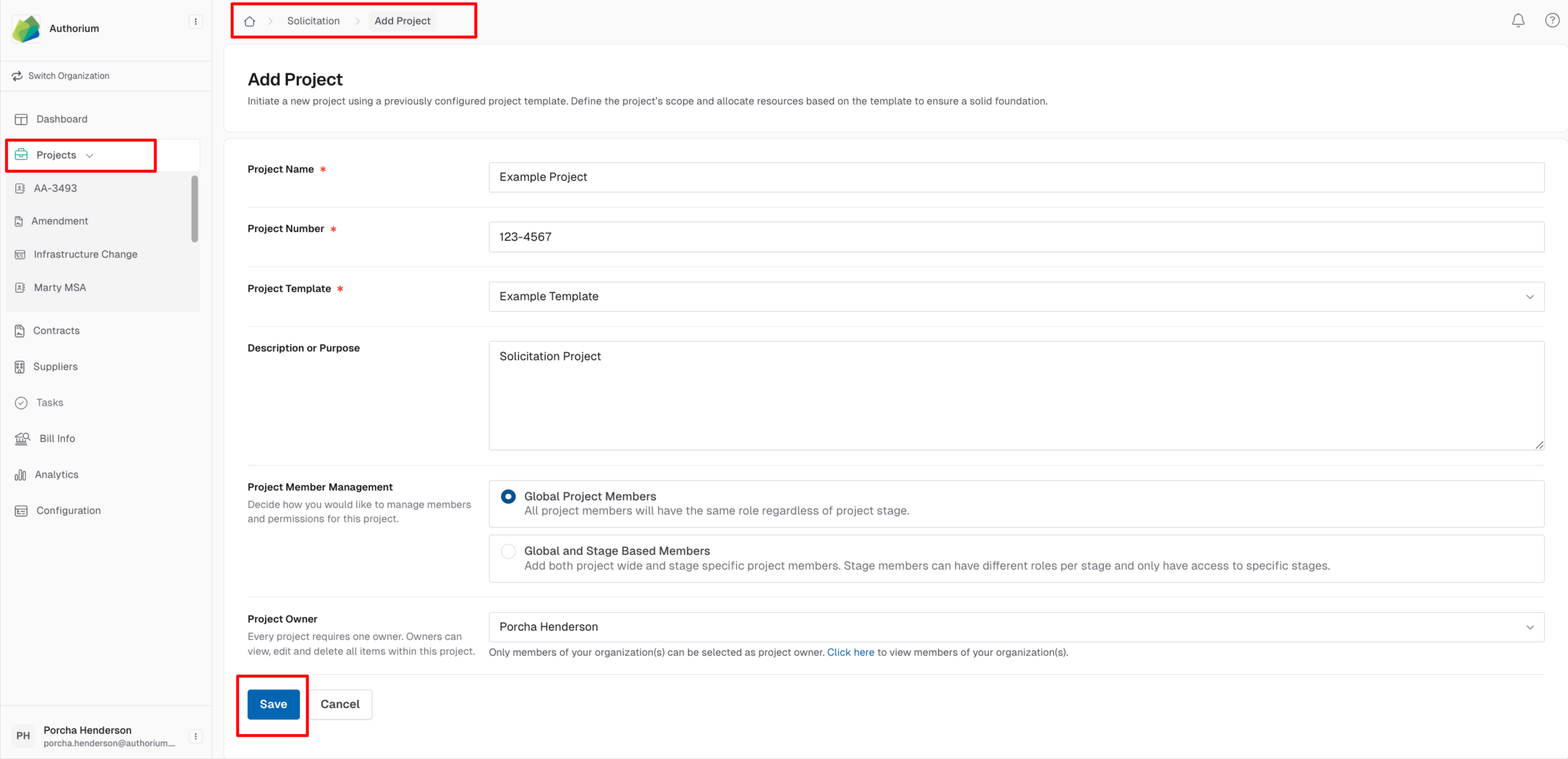Click the Authorium logo icon
The image size is (1568, 759).
point(26,29)
